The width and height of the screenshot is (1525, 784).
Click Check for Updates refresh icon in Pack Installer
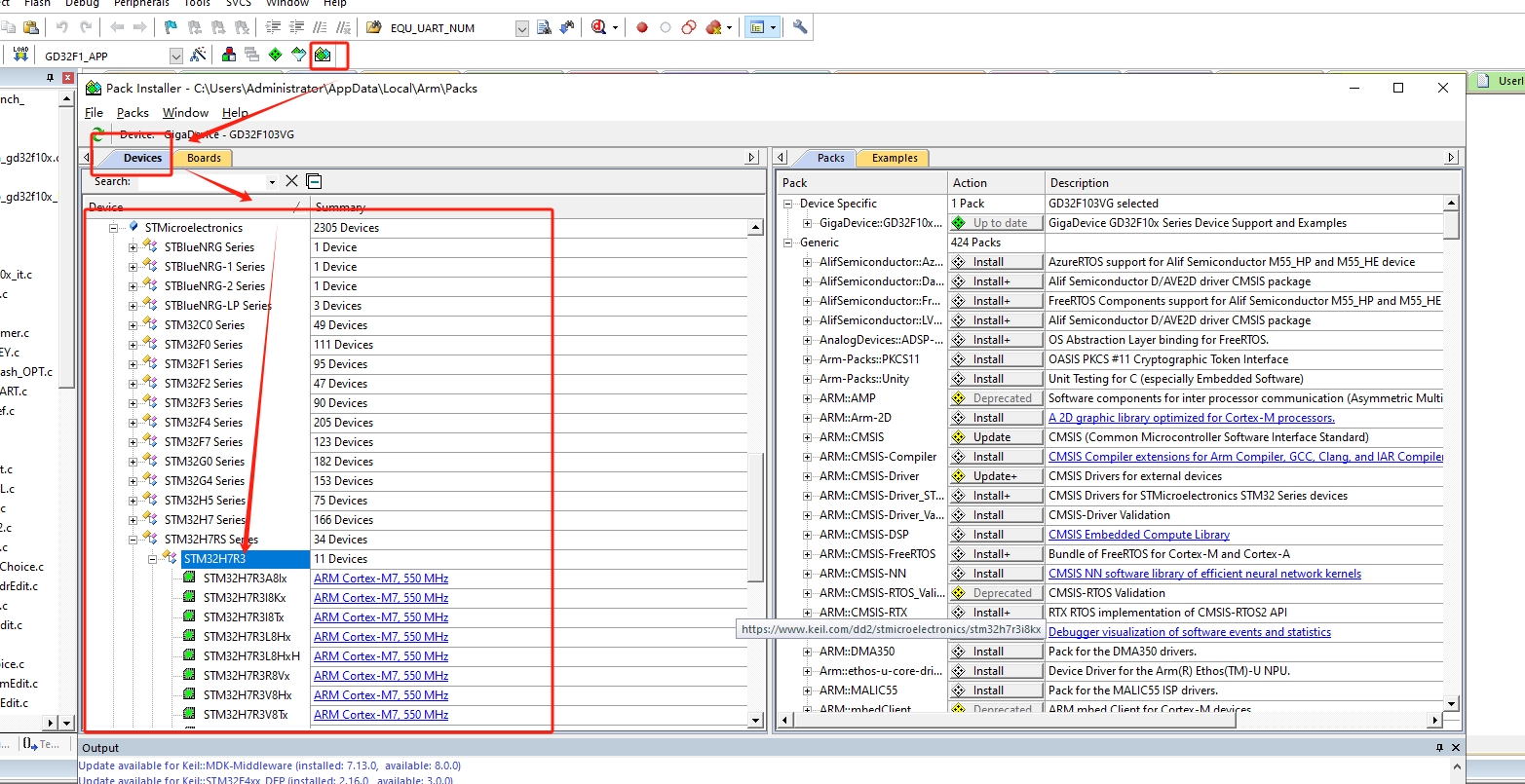97,134
